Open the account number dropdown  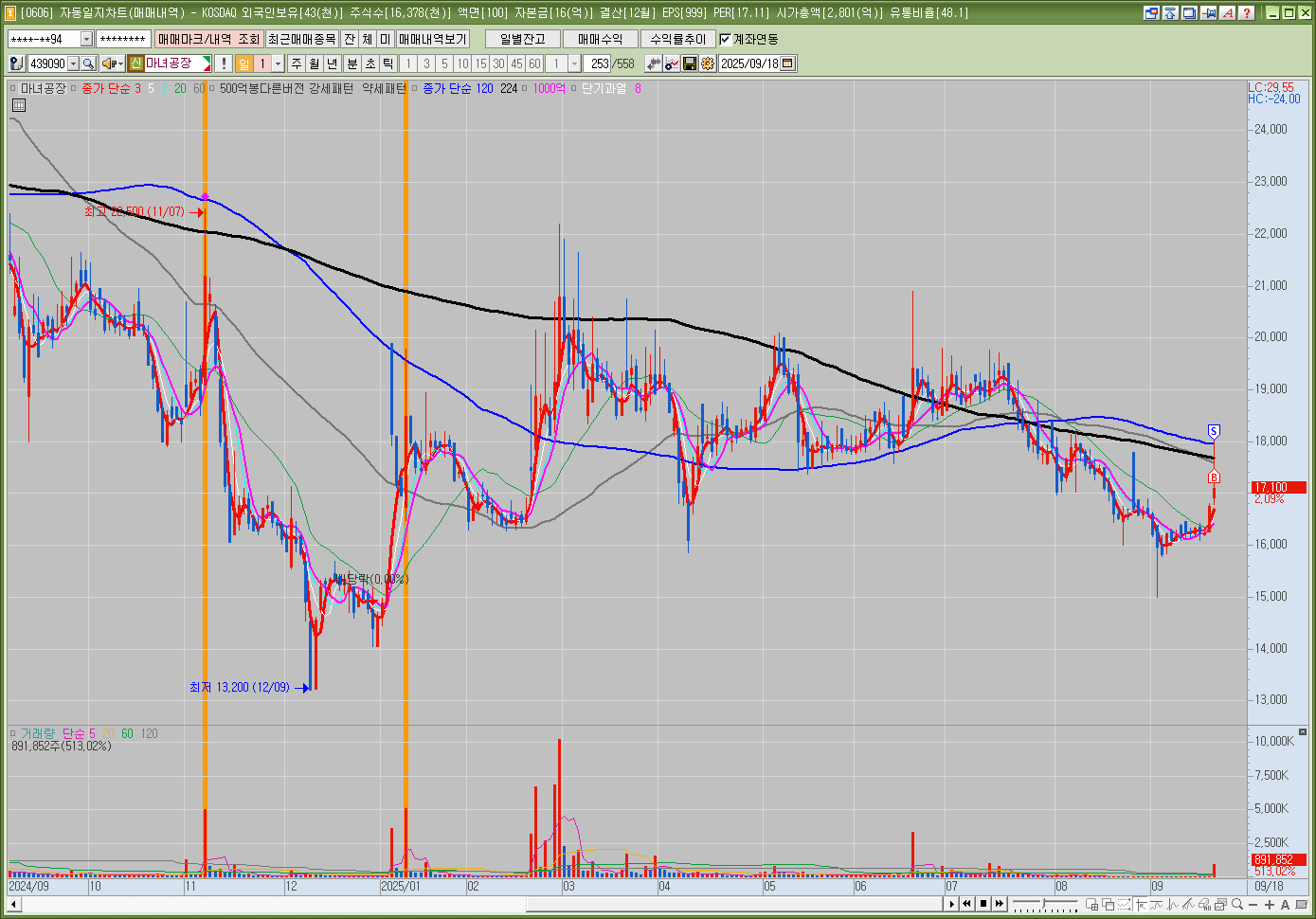pos(86,39)
